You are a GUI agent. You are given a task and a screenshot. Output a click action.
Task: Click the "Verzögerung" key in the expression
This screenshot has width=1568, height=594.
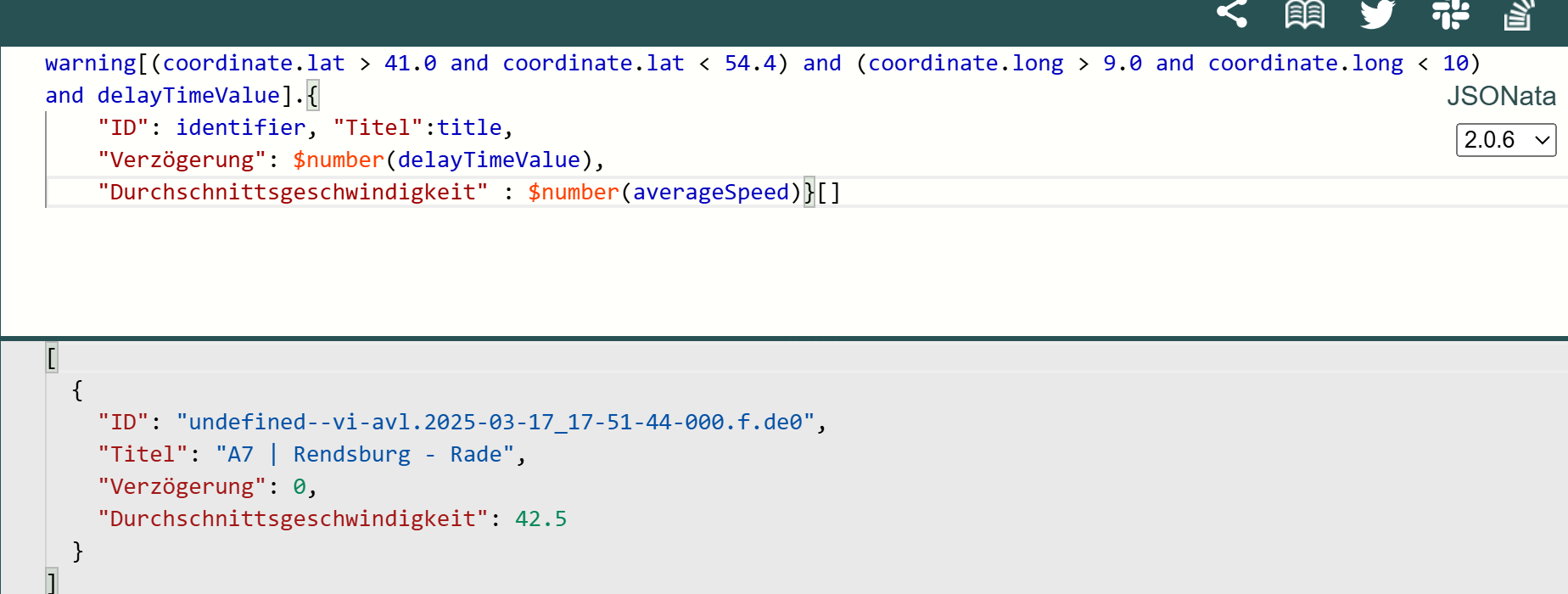(182, 160)
